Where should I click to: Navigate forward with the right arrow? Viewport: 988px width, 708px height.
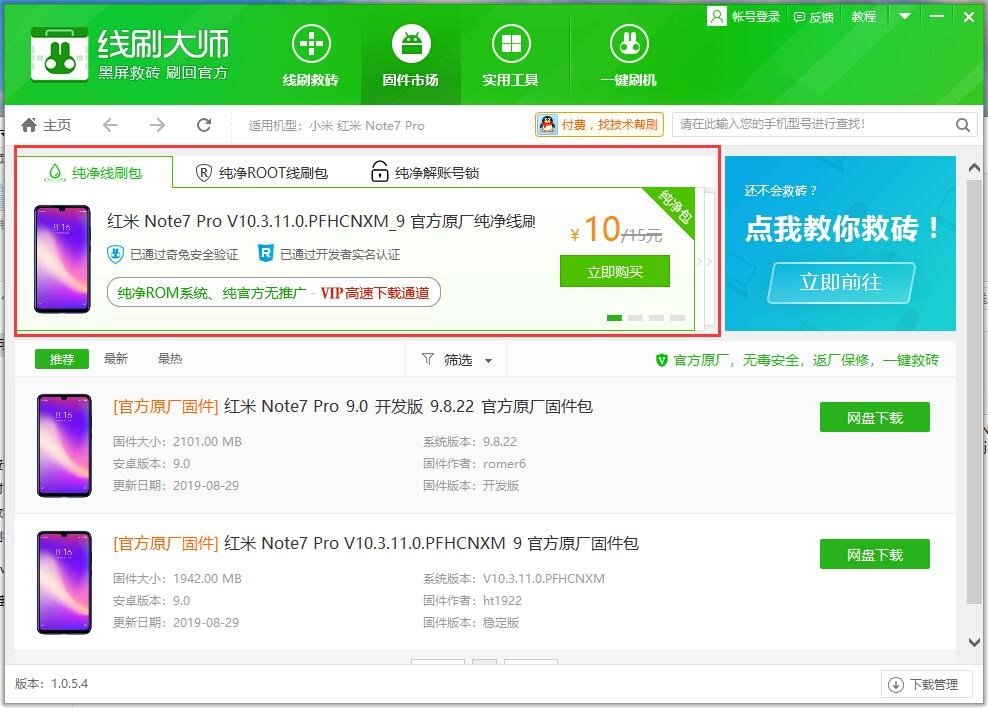158,125
